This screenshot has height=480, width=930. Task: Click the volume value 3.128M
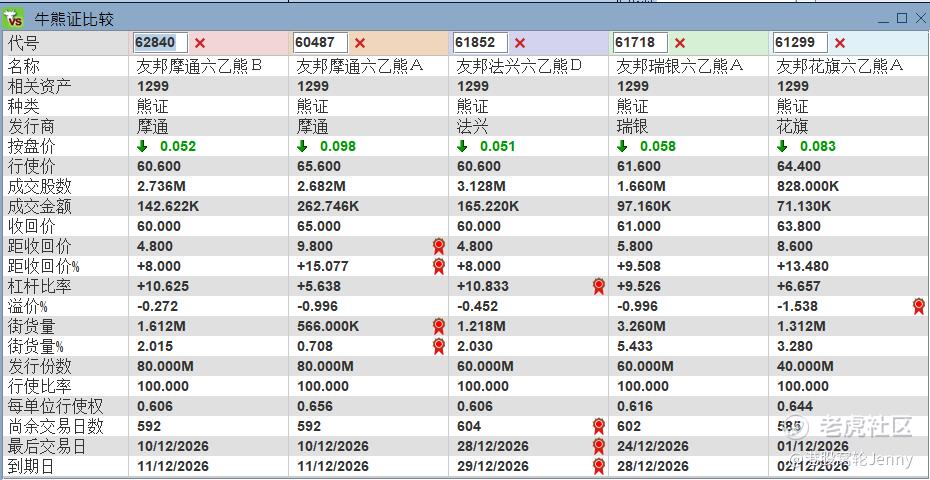point(480,187)
